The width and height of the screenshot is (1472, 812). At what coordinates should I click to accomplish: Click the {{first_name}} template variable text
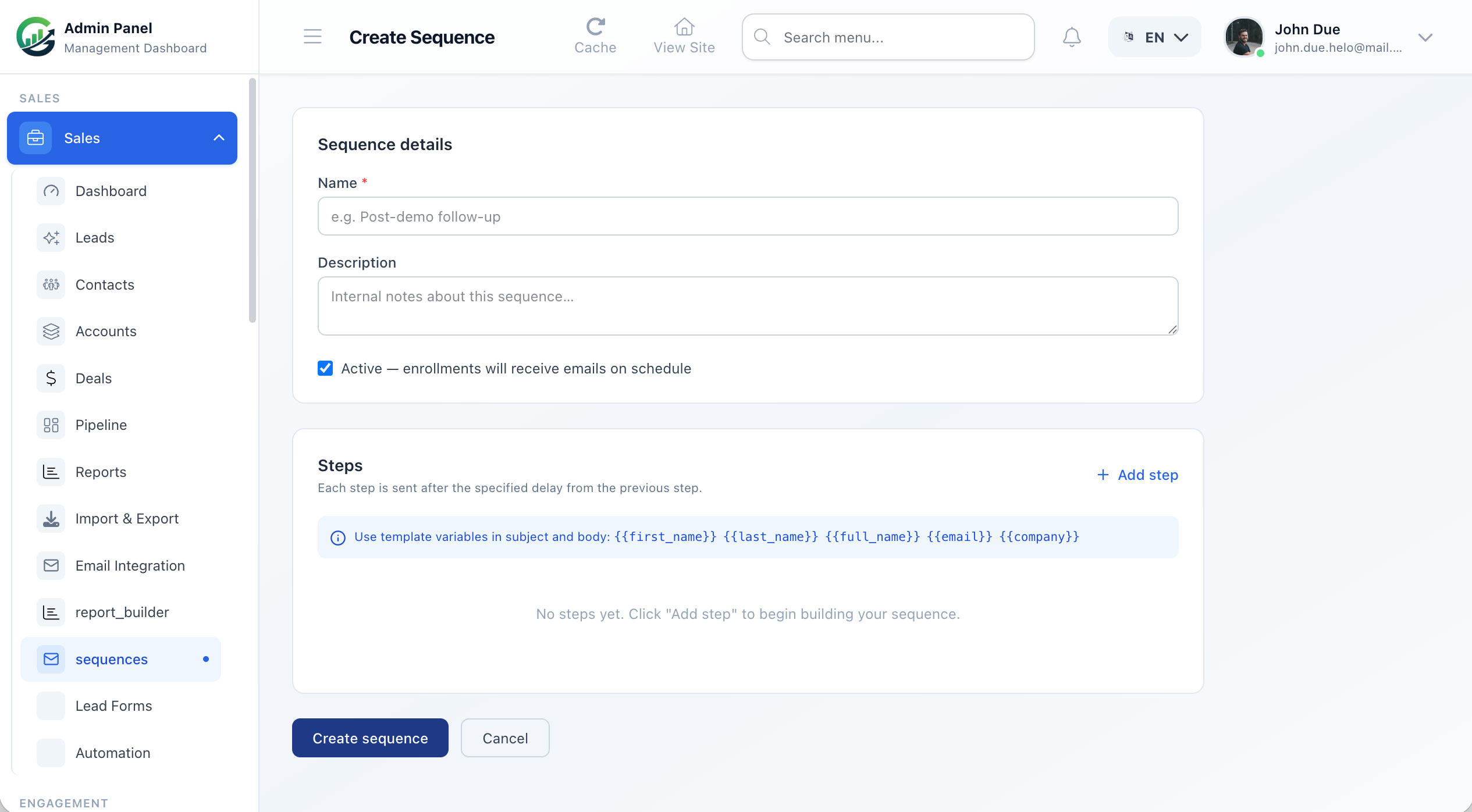pos(665,537)
